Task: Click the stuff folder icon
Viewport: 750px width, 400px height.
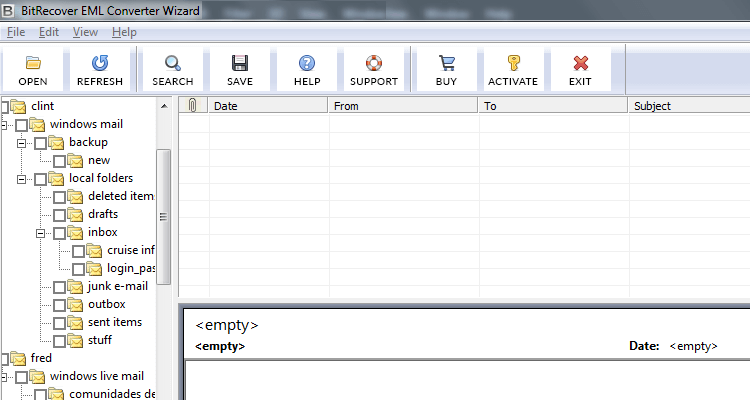Action: click(75, 340)
